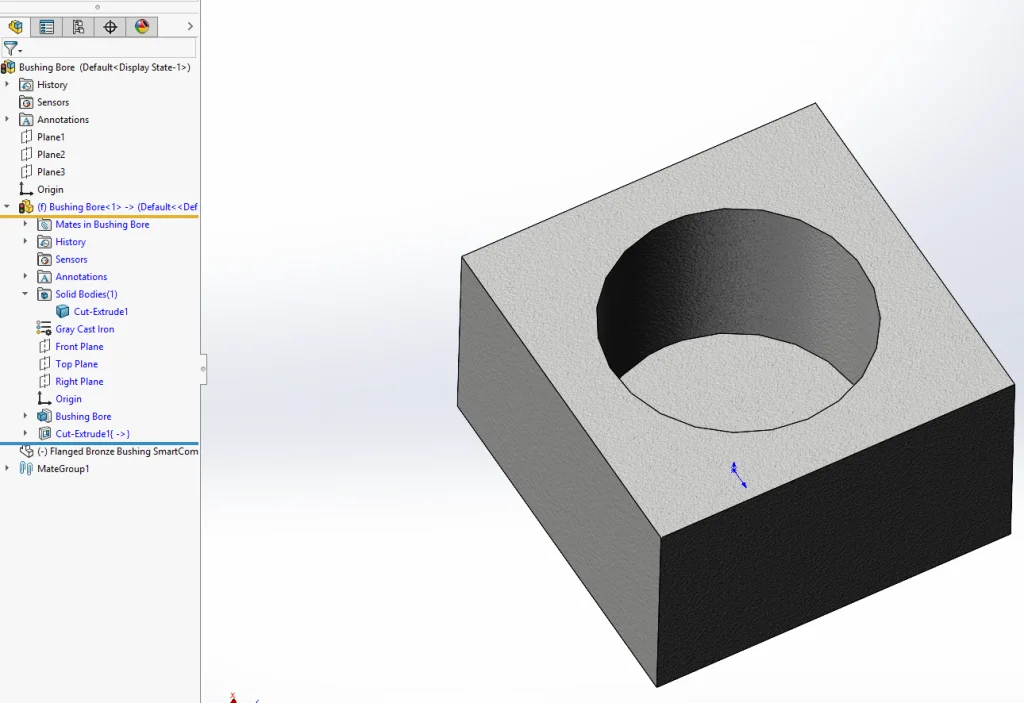The image size is (1024, 703).
Task: Select the Plane3 icon
Action: coord(26,172)
